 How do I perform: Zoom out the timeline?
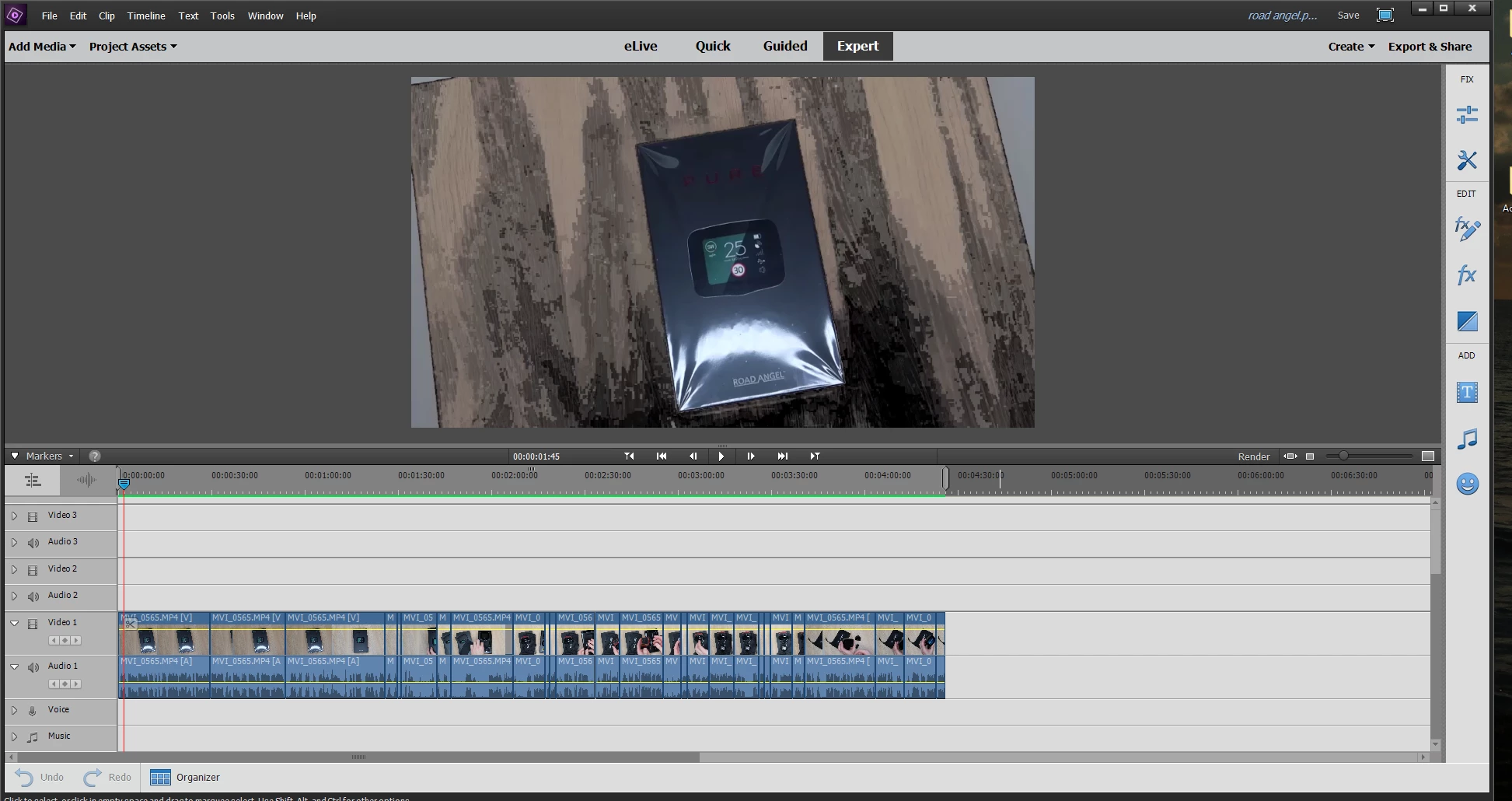pyautogui.click(x=1310, y=456)
